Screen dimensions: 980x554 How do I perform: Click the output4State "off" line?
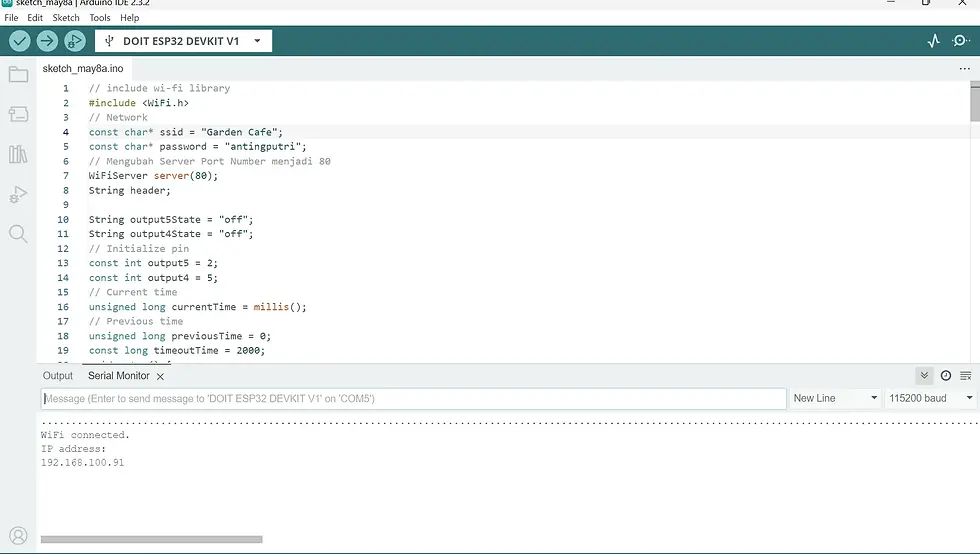click(x=171, y=234)
